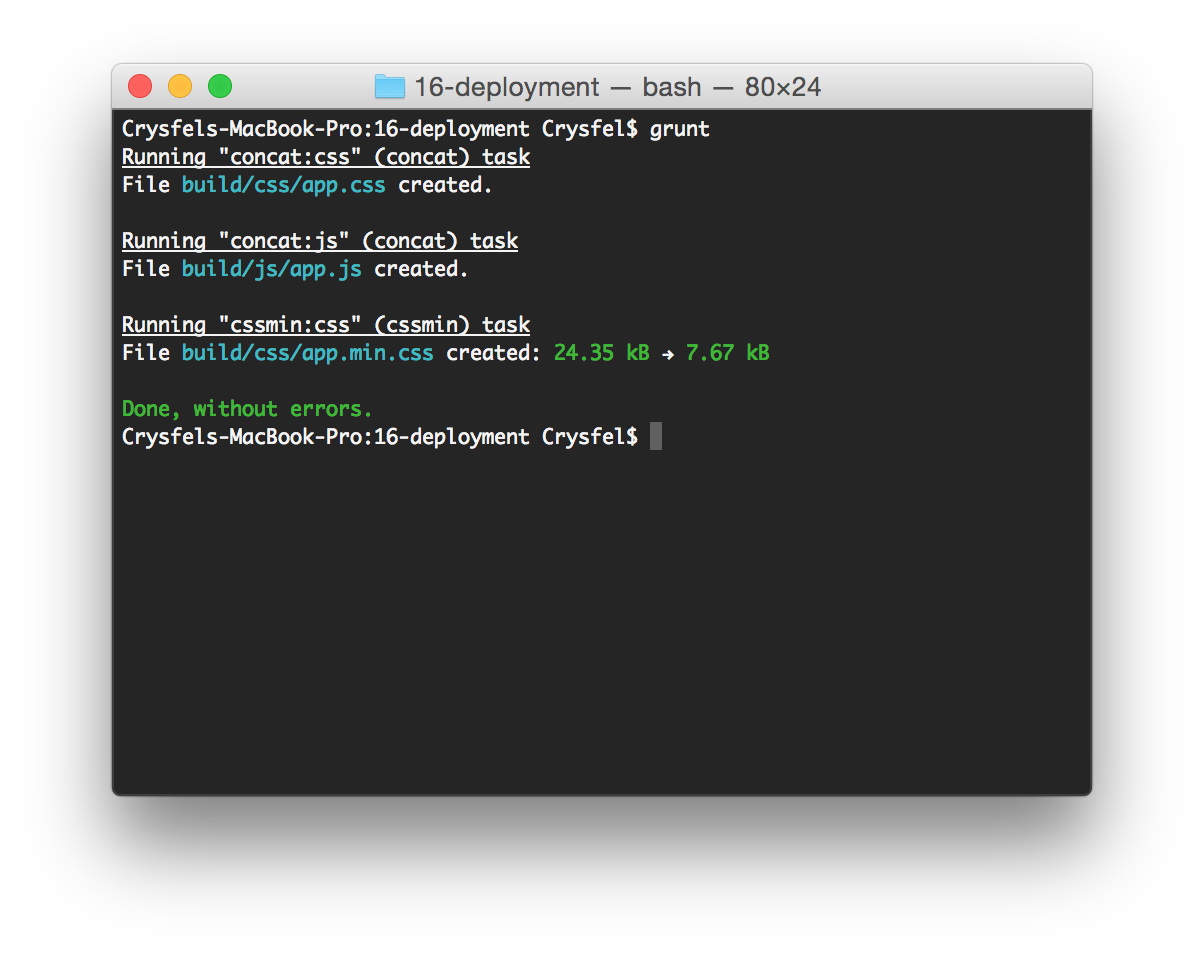The width and height of the screenshot is (1204, 956).
Task: Click the 'Running "concat:js" (concat) task' line
Action: [320, 241]
